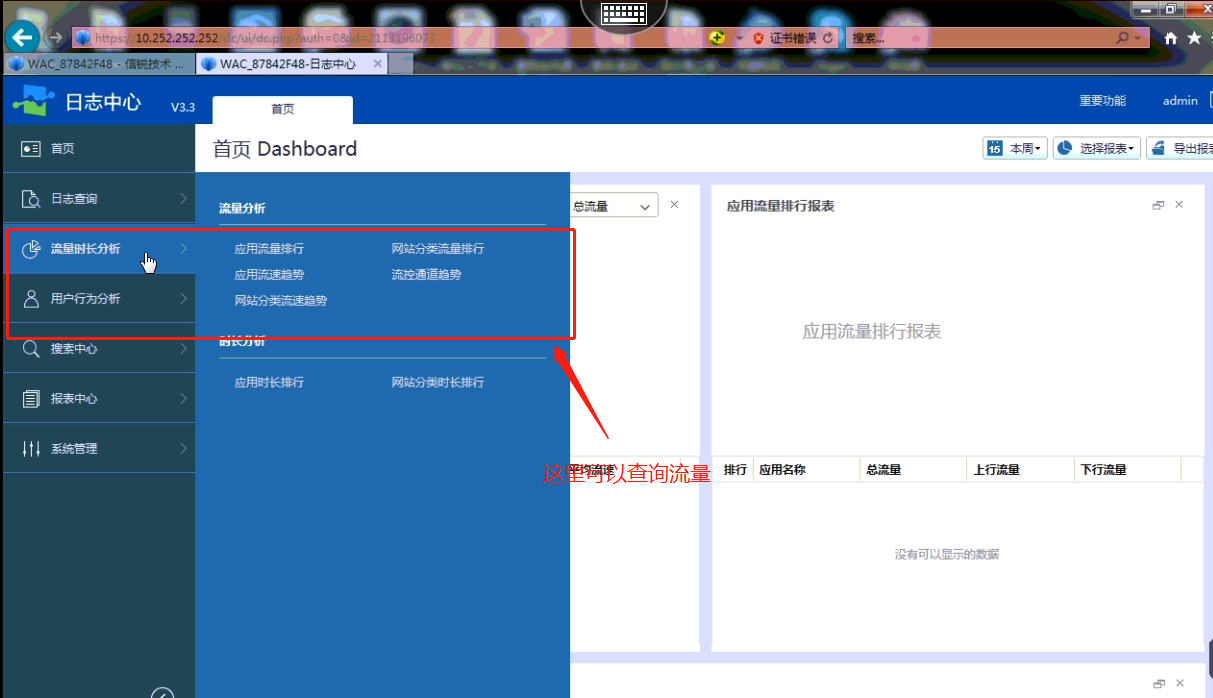Image resolution: width=1213 pixels, height=698 pixels.
Task: Open the 本周 time range dropdown
Action: pyautogui.click(x=1014, y=148)
